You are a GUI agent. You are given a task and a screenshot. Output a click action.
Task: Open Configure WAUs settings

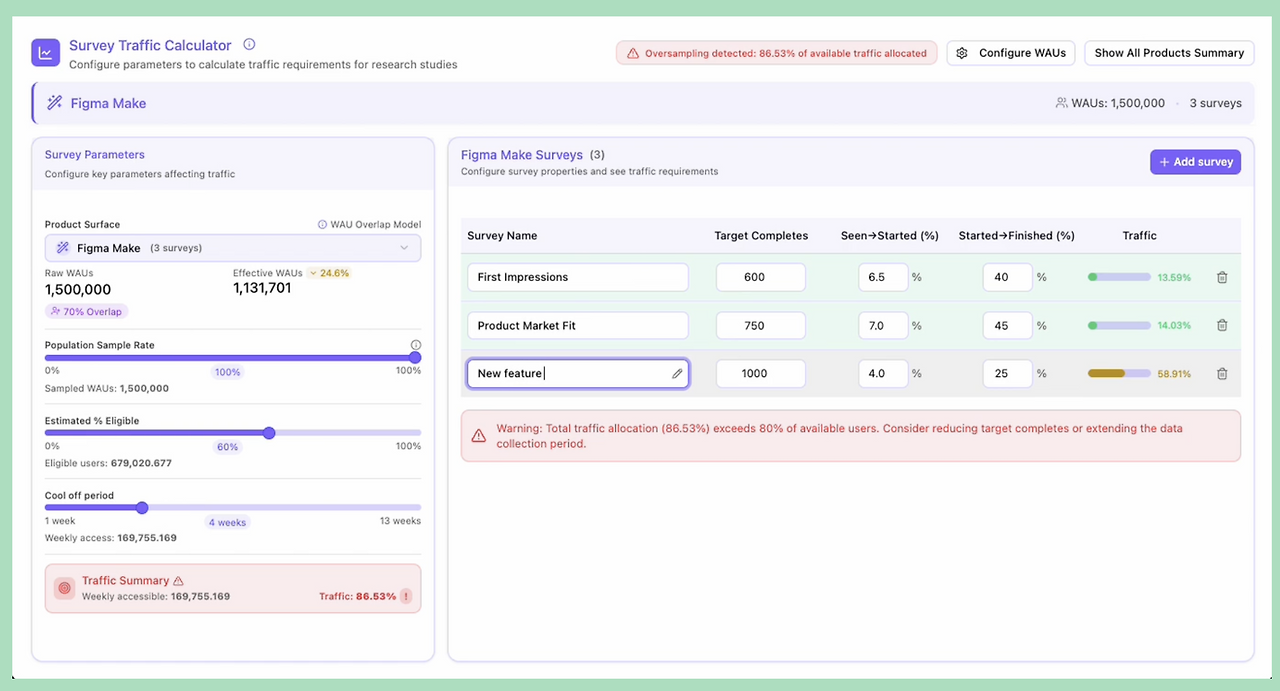(1012, 53)
